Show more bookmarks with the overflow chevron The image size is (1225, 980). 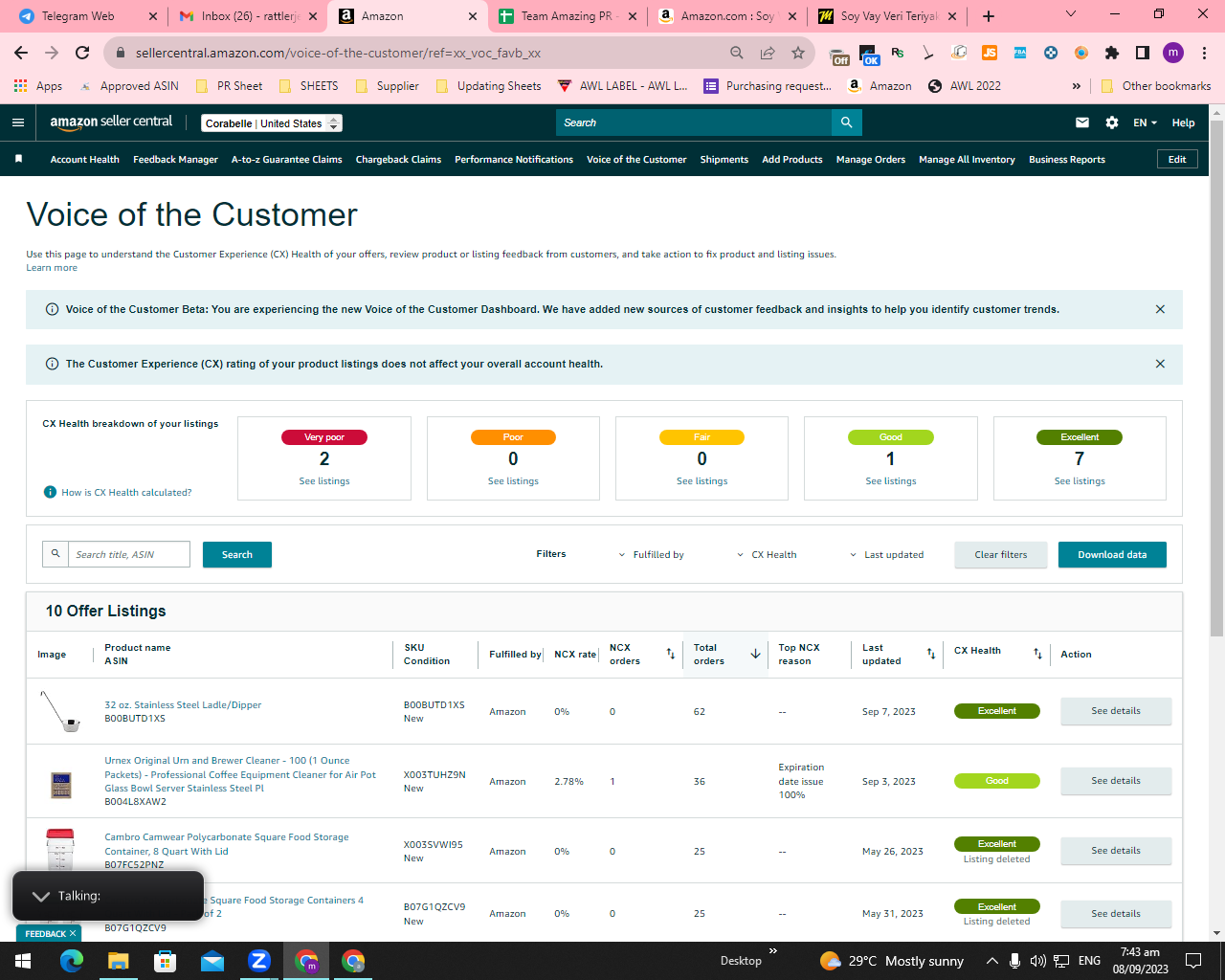(1077, 85)
